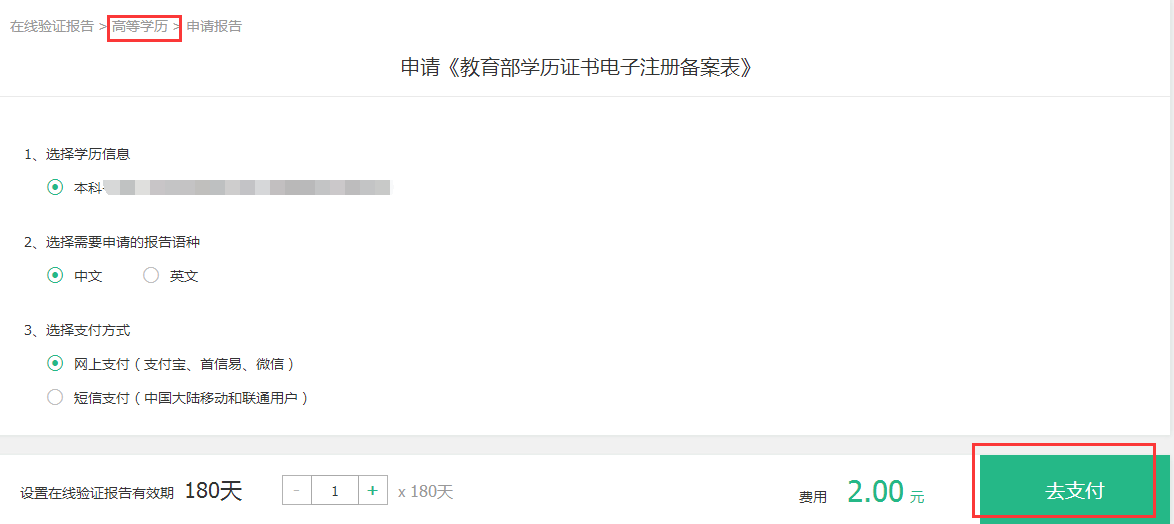
Task: Click the 设置在线验证报告有效期 label
Action: pyautogui.click(x=97, y=493)
